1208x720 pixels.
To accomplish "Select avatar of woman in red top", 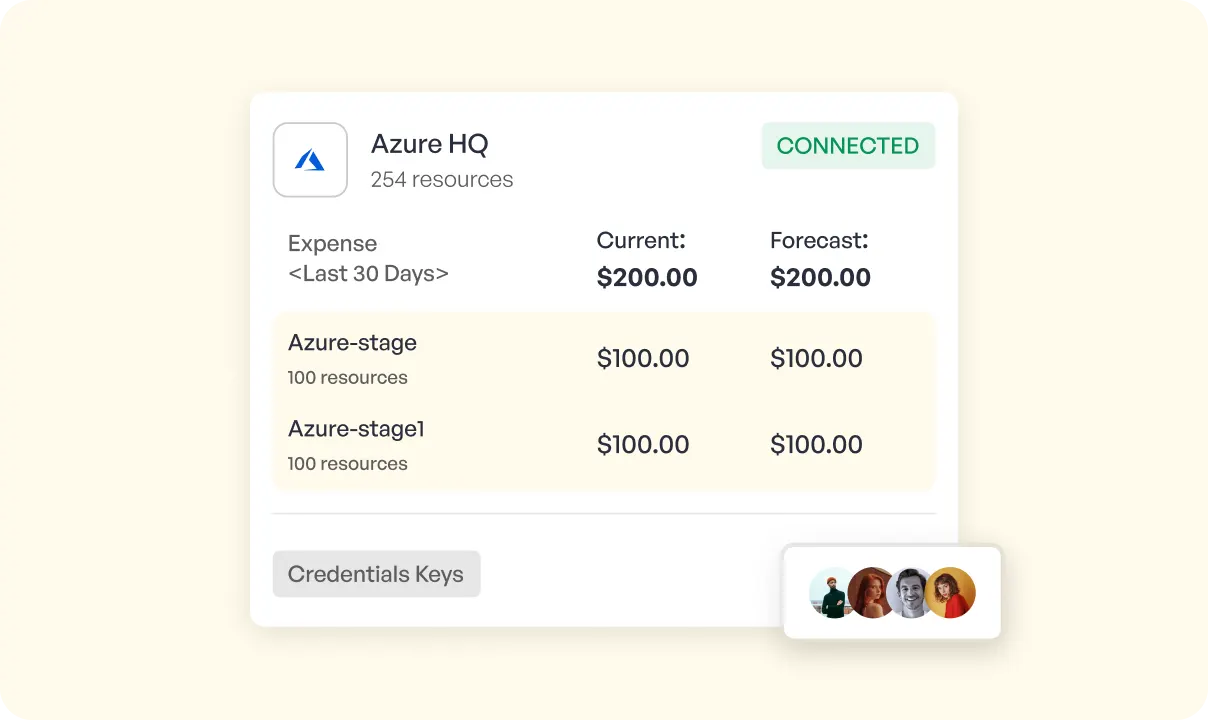I will 951,593.
